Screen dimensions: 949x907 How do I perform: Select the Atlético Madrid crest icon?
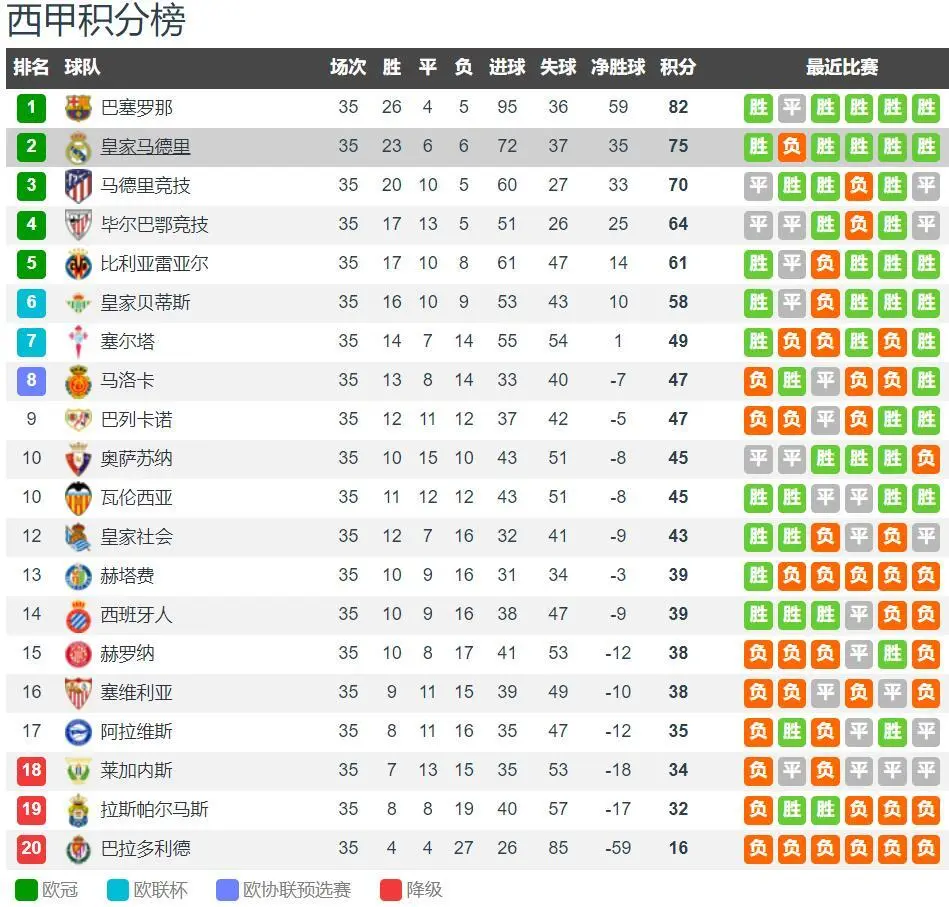(78, 186)
